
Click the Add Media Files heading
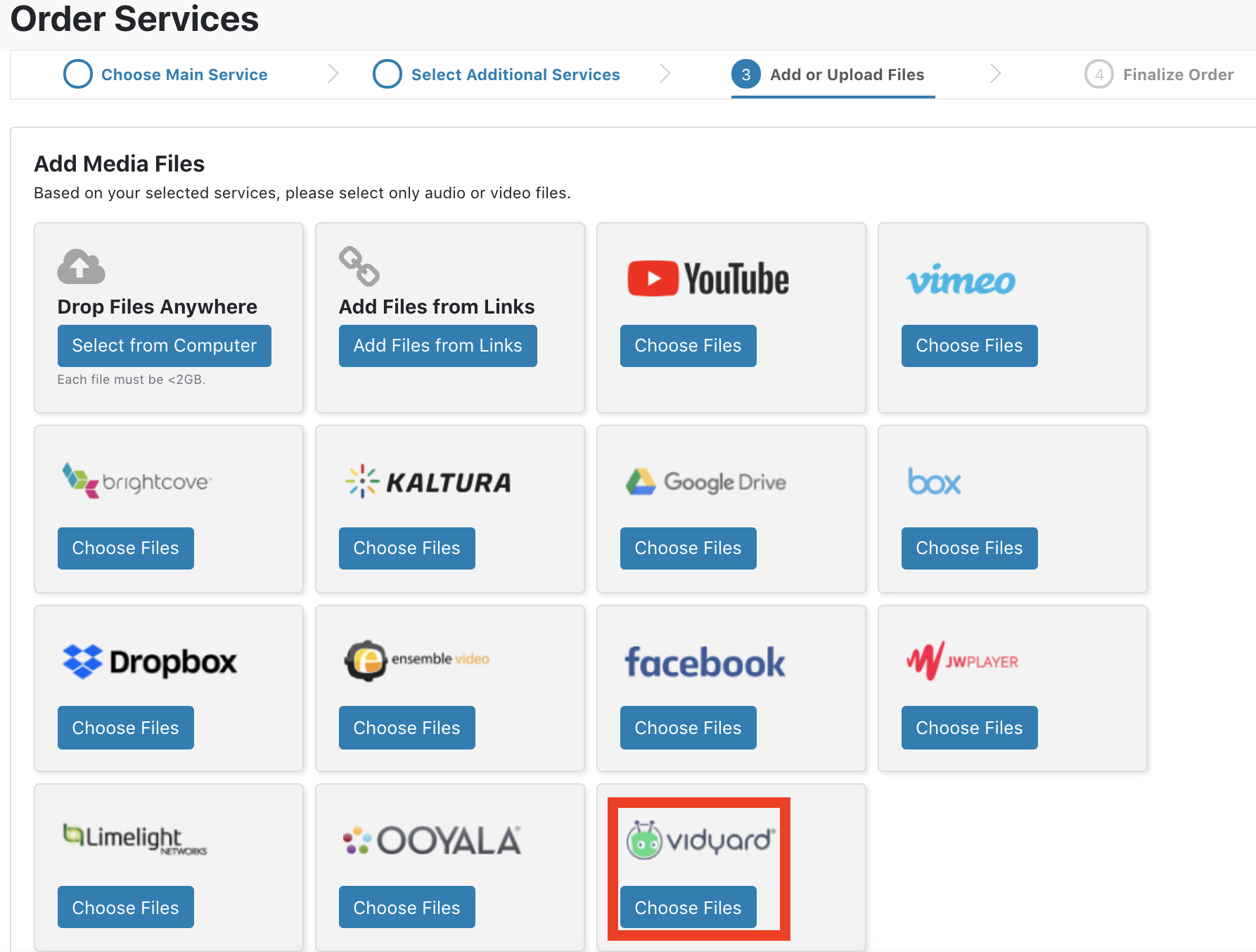click(120, 164)
